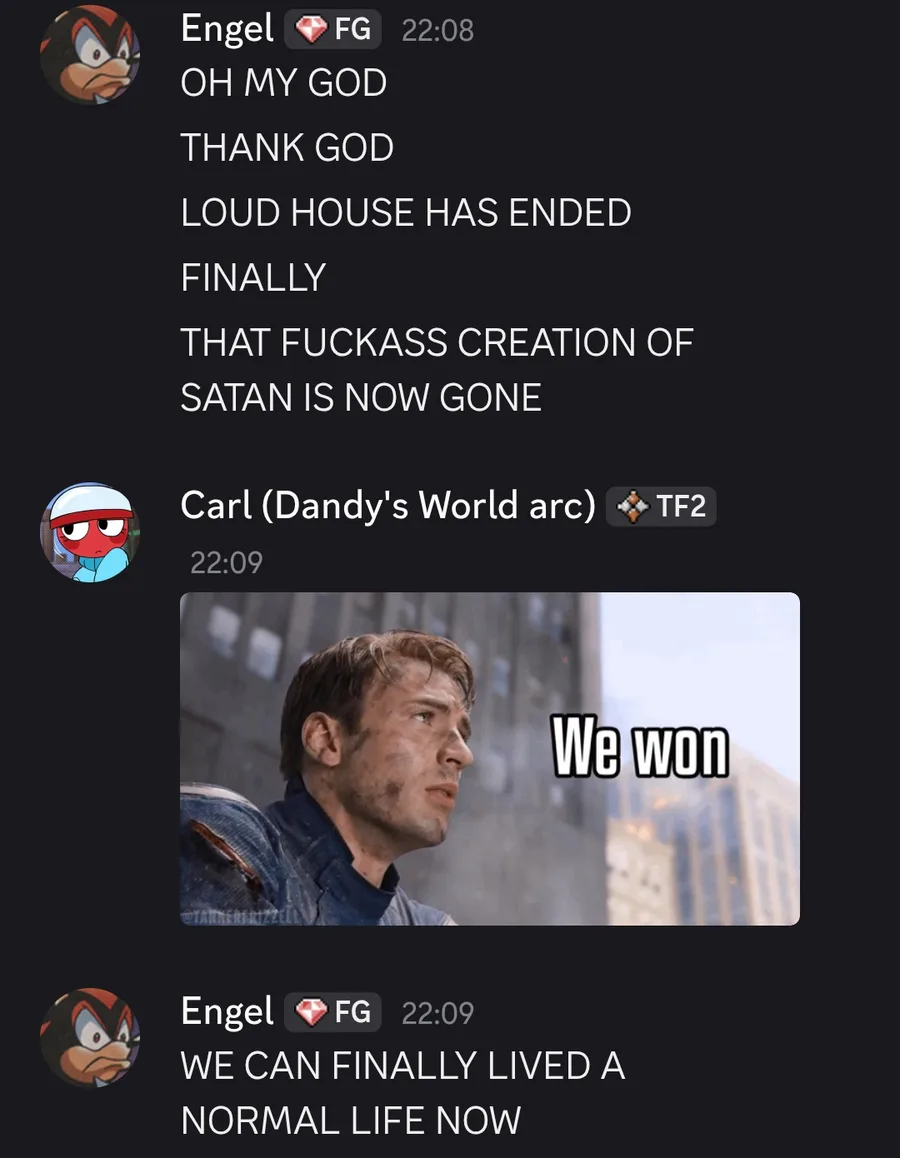Select the 'CREATION OF SATAN IS NOW GONE' message

pos(437,370)
